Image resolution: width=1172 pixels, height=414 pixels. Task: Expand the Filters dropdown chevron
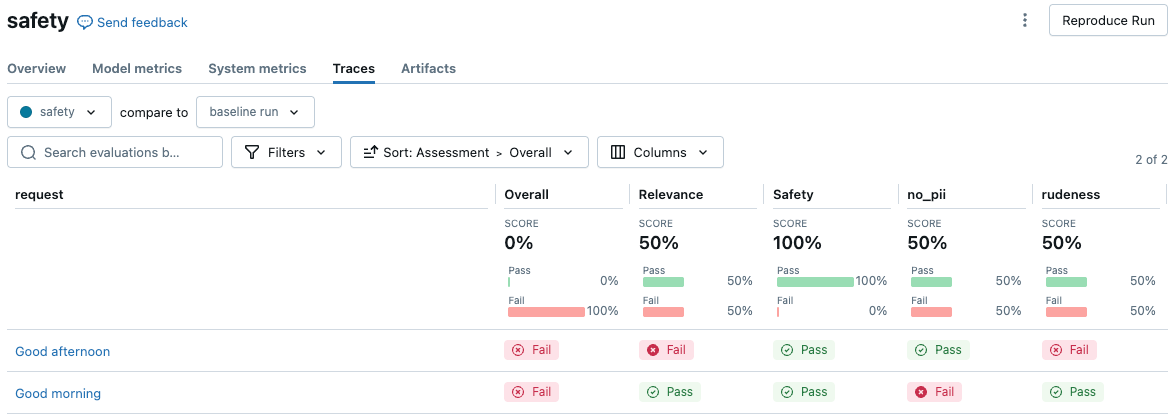(x=321, y=152)
